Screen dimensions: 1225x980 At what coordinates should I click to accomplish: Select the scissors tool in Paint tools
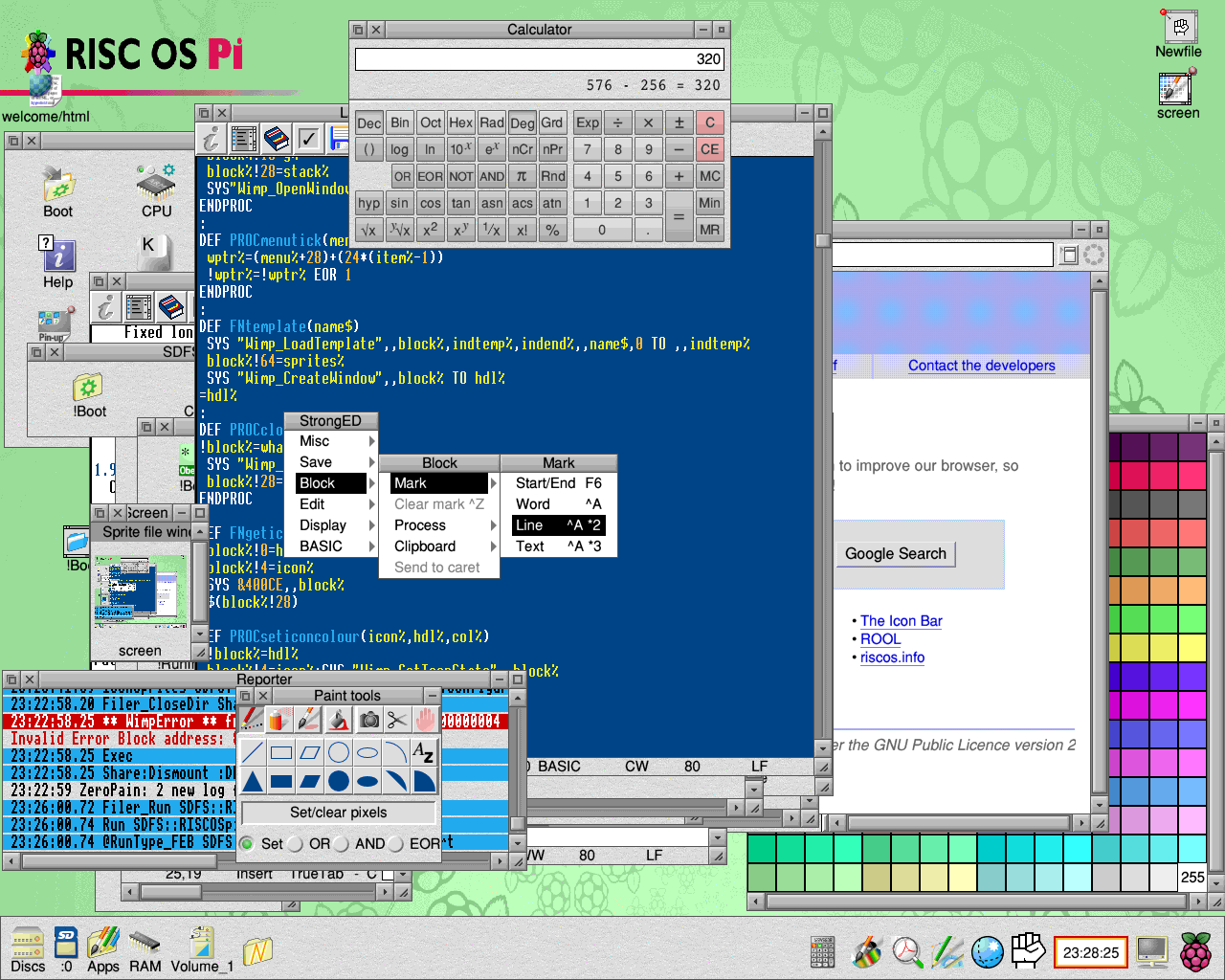tap(397, 720)
